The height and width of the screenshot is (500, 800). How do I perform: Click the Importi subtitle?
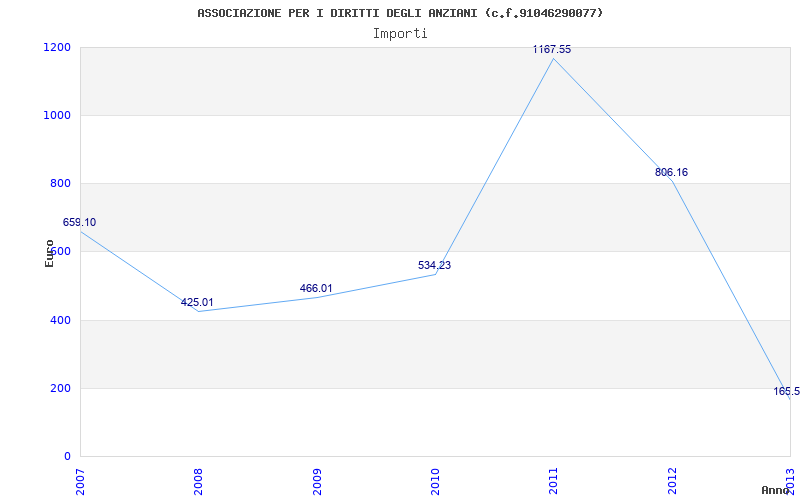(x=400, y=34)
